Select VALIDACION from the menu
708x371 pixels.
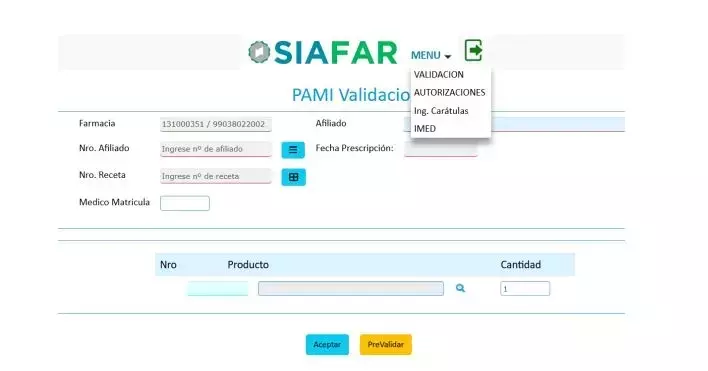point(439,74)
